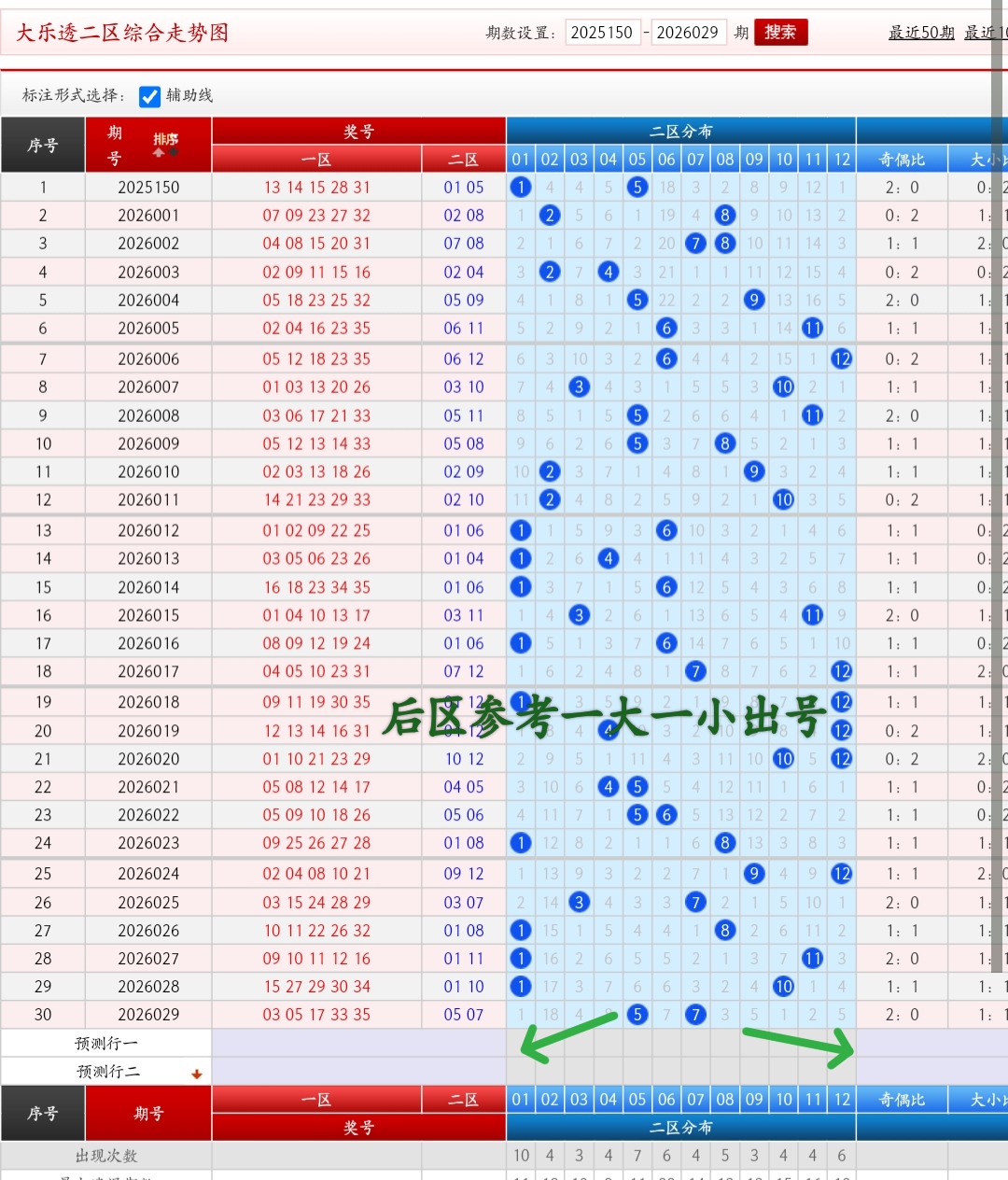This screenshot has width=1008, height=1180.
Task: Click blue ball 03 in row 2026007
Action: (x=579, y=386)
